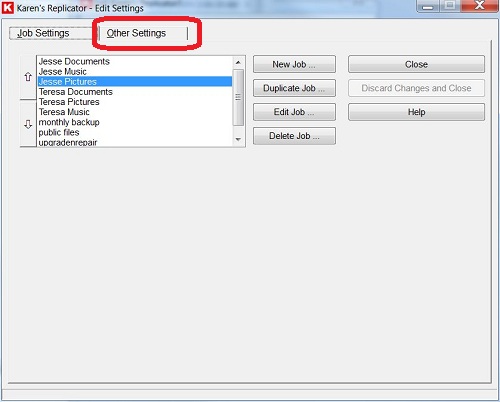
Task: Open Edit Job dialog
Action: click(294, 112)
